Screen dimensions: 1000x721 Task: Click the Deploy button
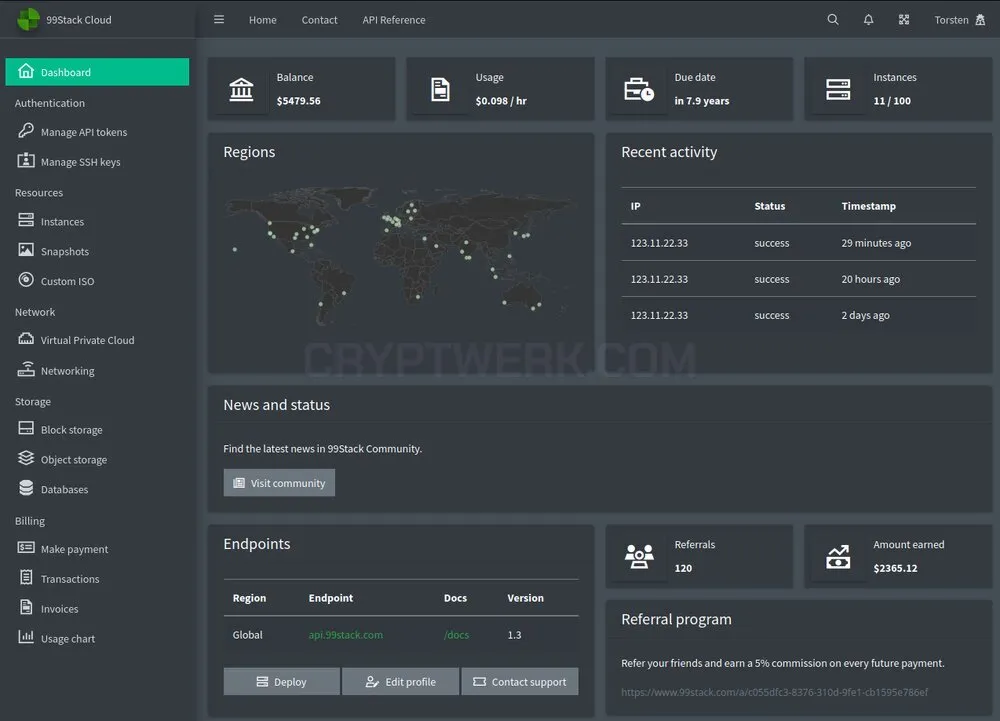pyautogui.click(x=281, y=681)
